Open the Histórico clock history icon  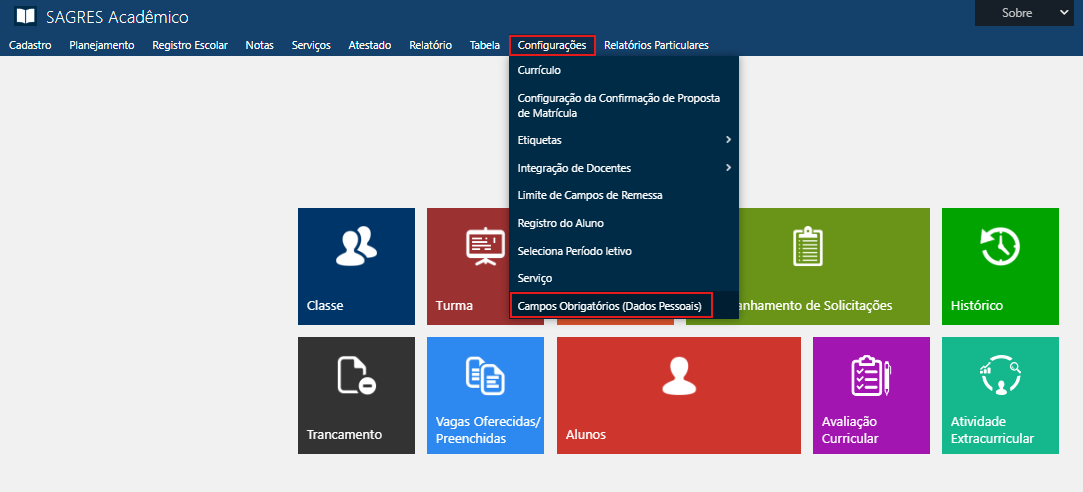(999, 247)
